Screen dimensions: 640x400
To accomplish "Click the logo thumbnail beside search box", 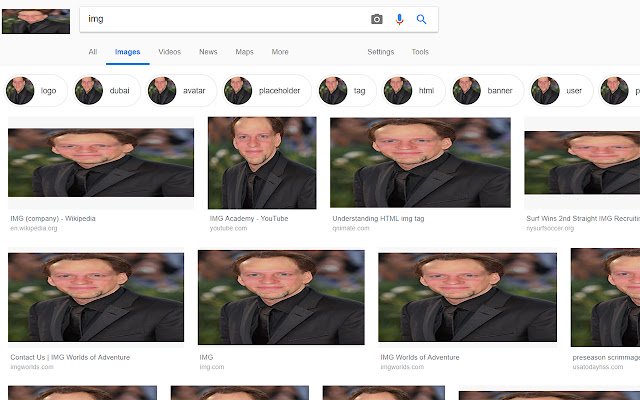I will (x=36, y=21).
